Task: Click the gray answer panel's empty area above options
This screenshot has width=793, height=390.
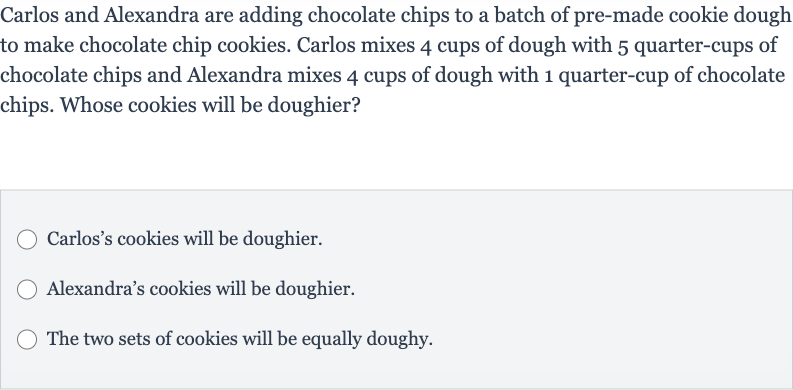Action: pyautogui.click(x=396, y=208)
